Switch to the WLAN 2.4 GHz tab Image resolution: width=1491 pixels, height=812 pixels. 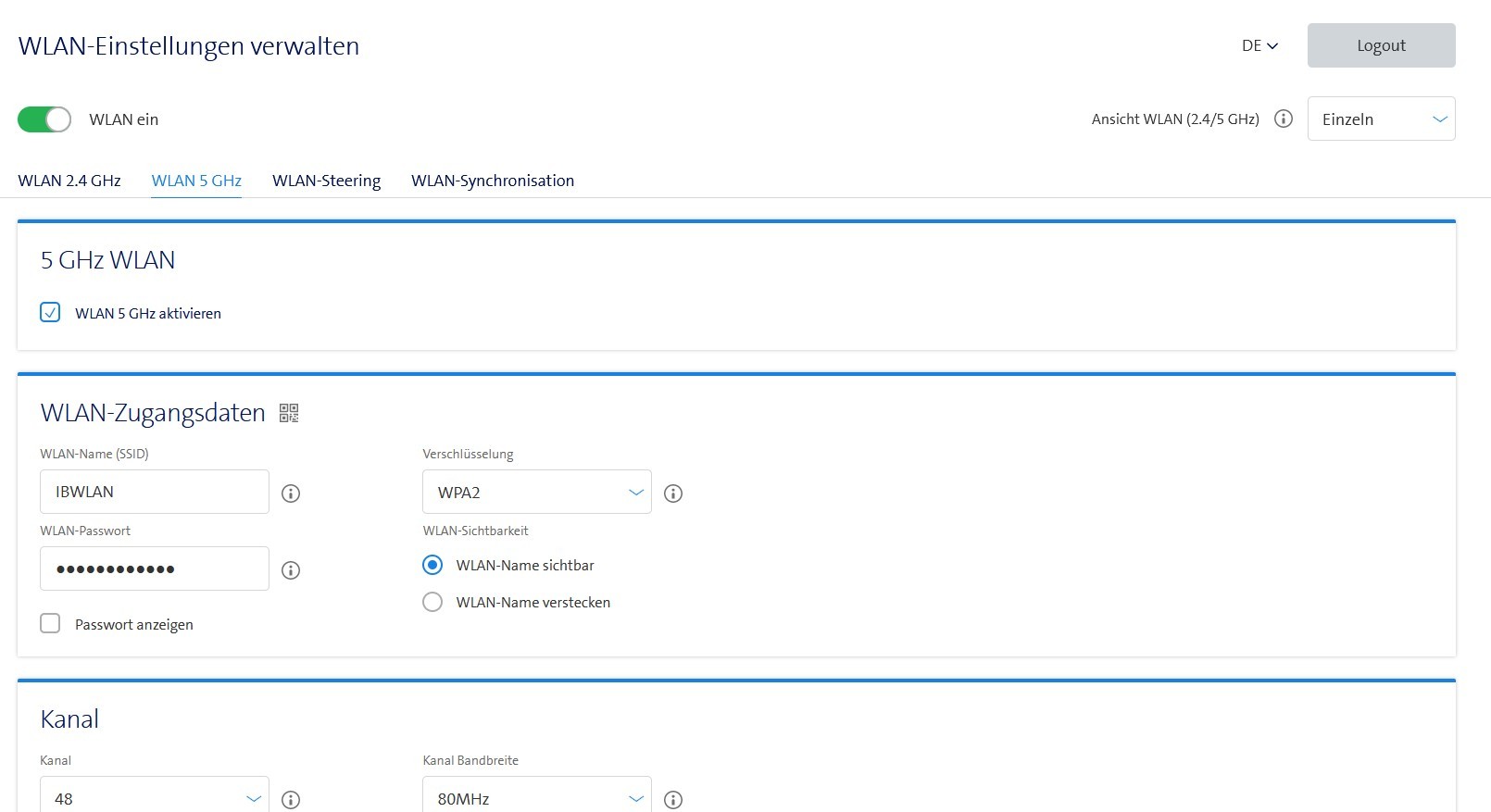point(69,181)
